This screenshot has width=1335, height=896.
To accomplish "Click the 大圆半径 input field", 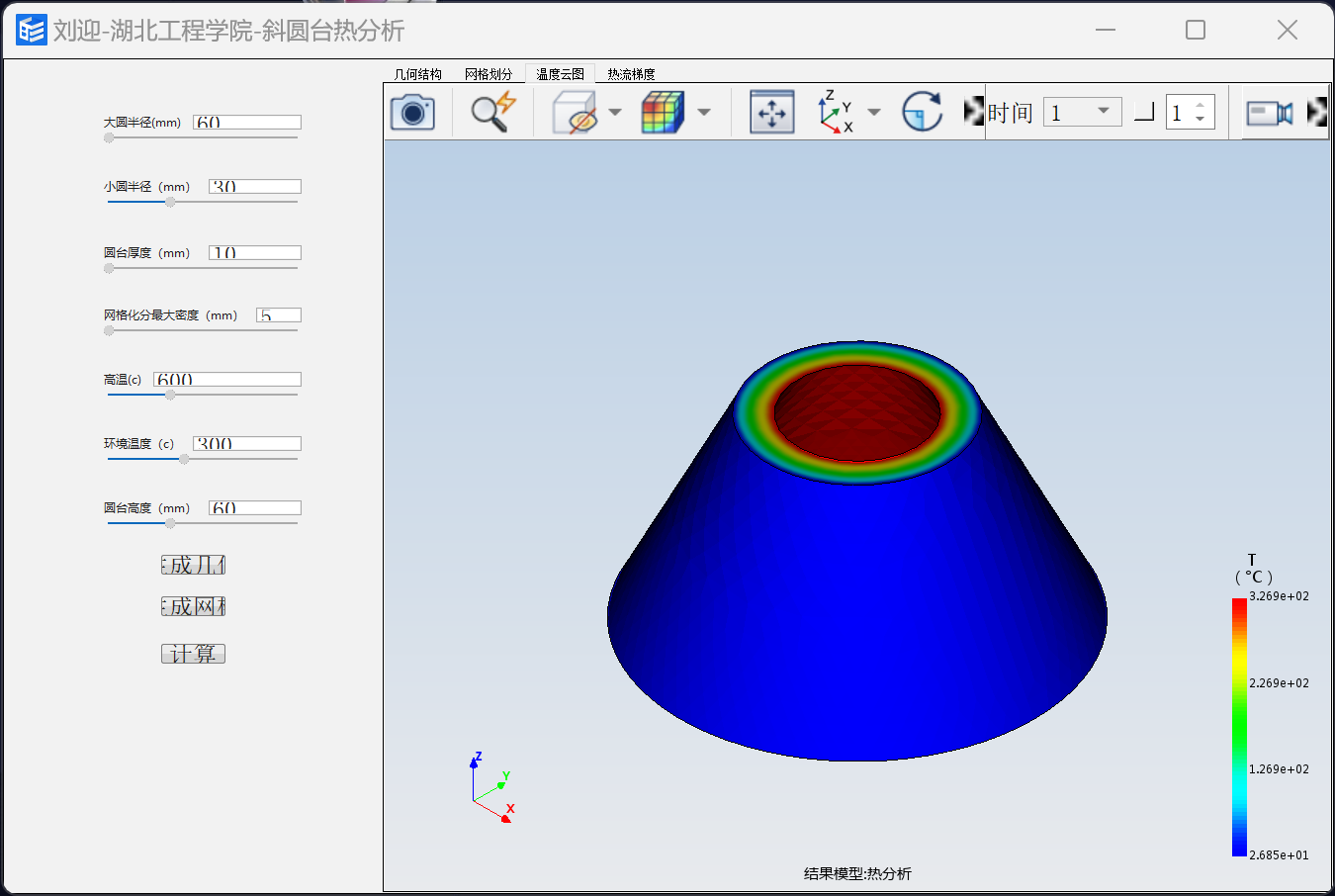I will 247,122.
